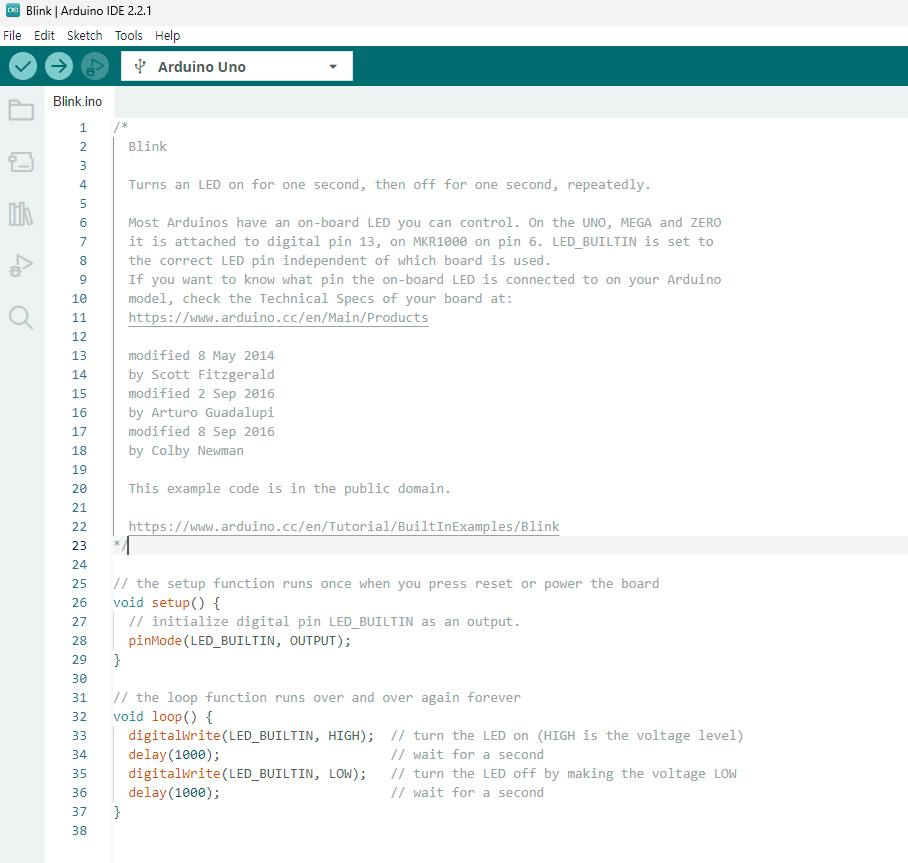Click the '// the setup function runs once' comment
Image resolution: width=908 pixels, height=863 pixels.
(386, 584)
